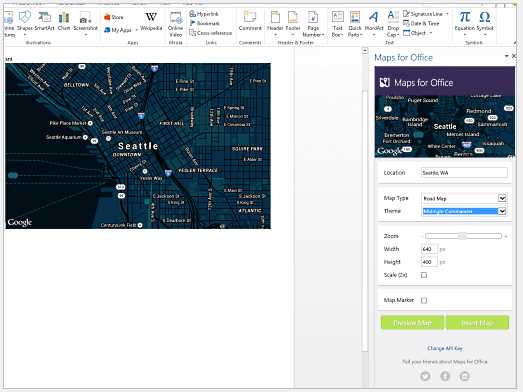Toggle the Map Marker checkbox
Viewport: 523px width, 392px height.
(x=424, y=300)
